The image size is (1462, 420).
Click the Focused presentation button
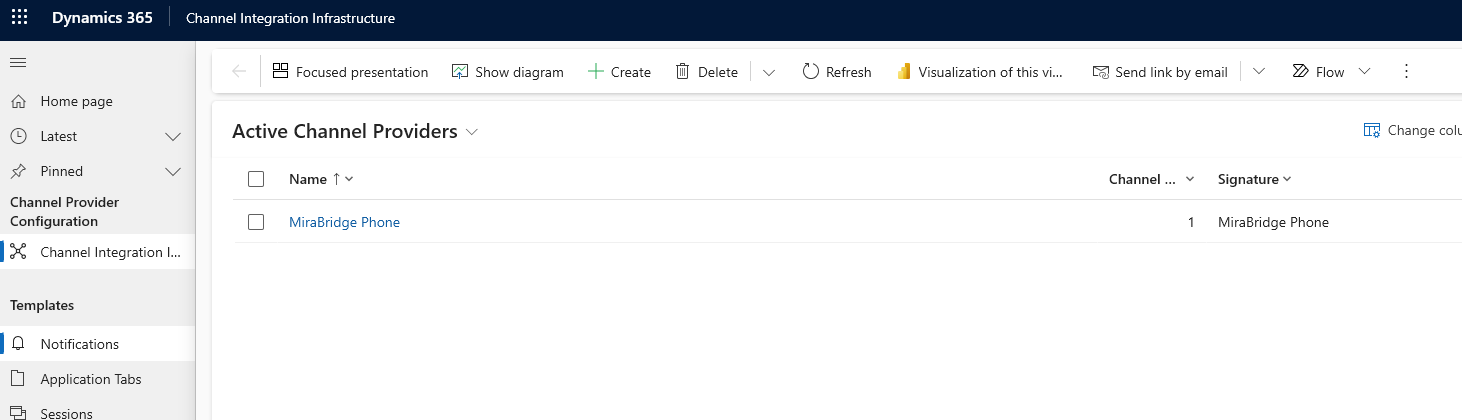coord(350,71)
